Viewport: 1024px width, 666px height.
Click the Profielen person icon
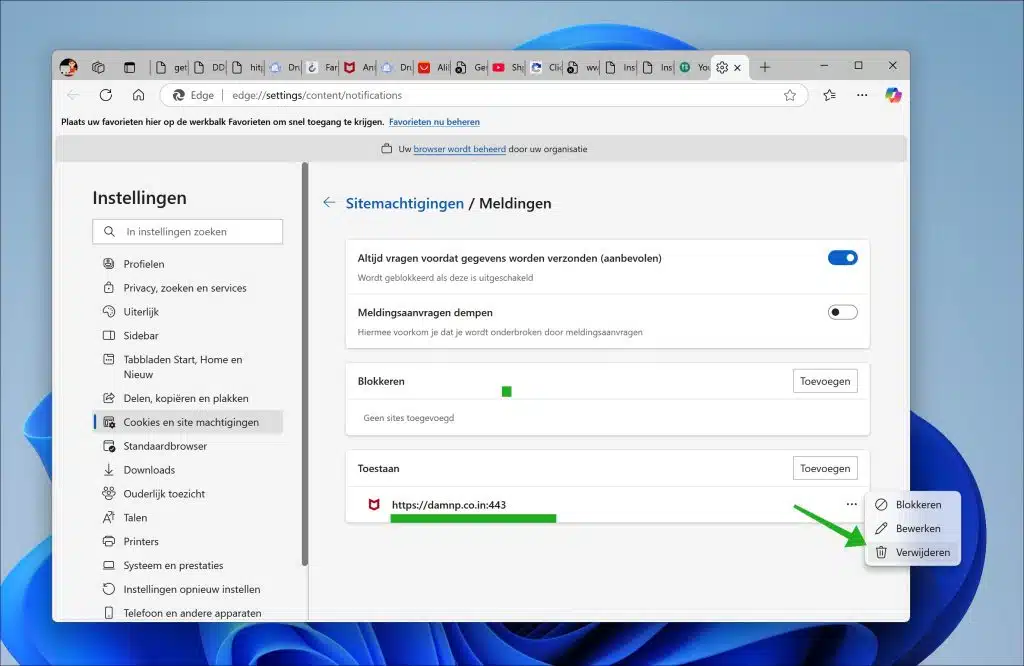click(109, 264)
